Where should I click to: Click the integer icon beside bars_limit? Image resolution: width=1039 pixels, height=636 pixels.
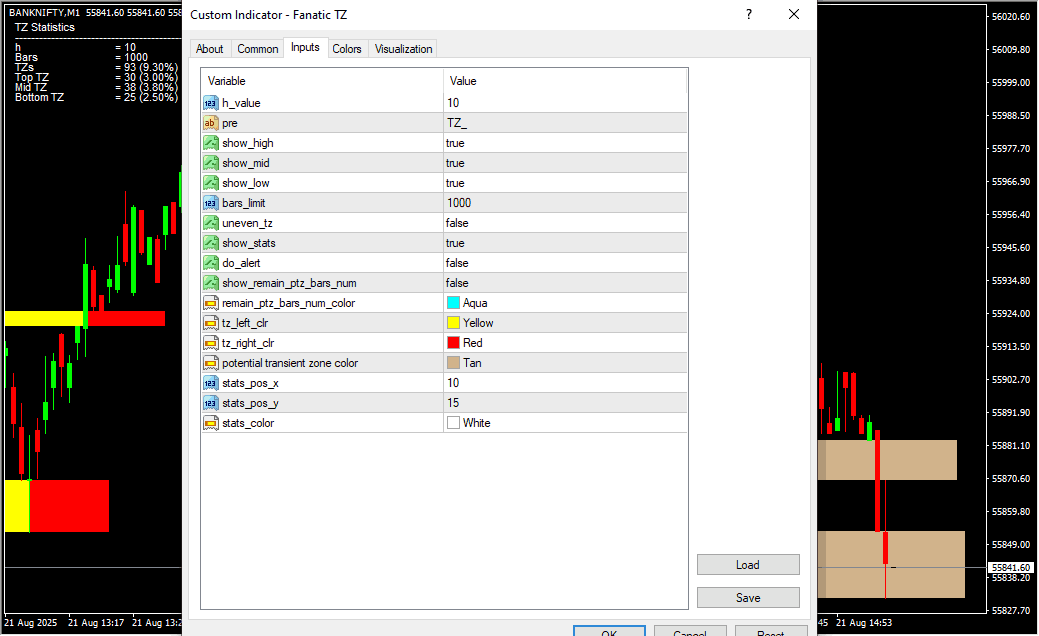pyautogui.click(x=211, y=203)
